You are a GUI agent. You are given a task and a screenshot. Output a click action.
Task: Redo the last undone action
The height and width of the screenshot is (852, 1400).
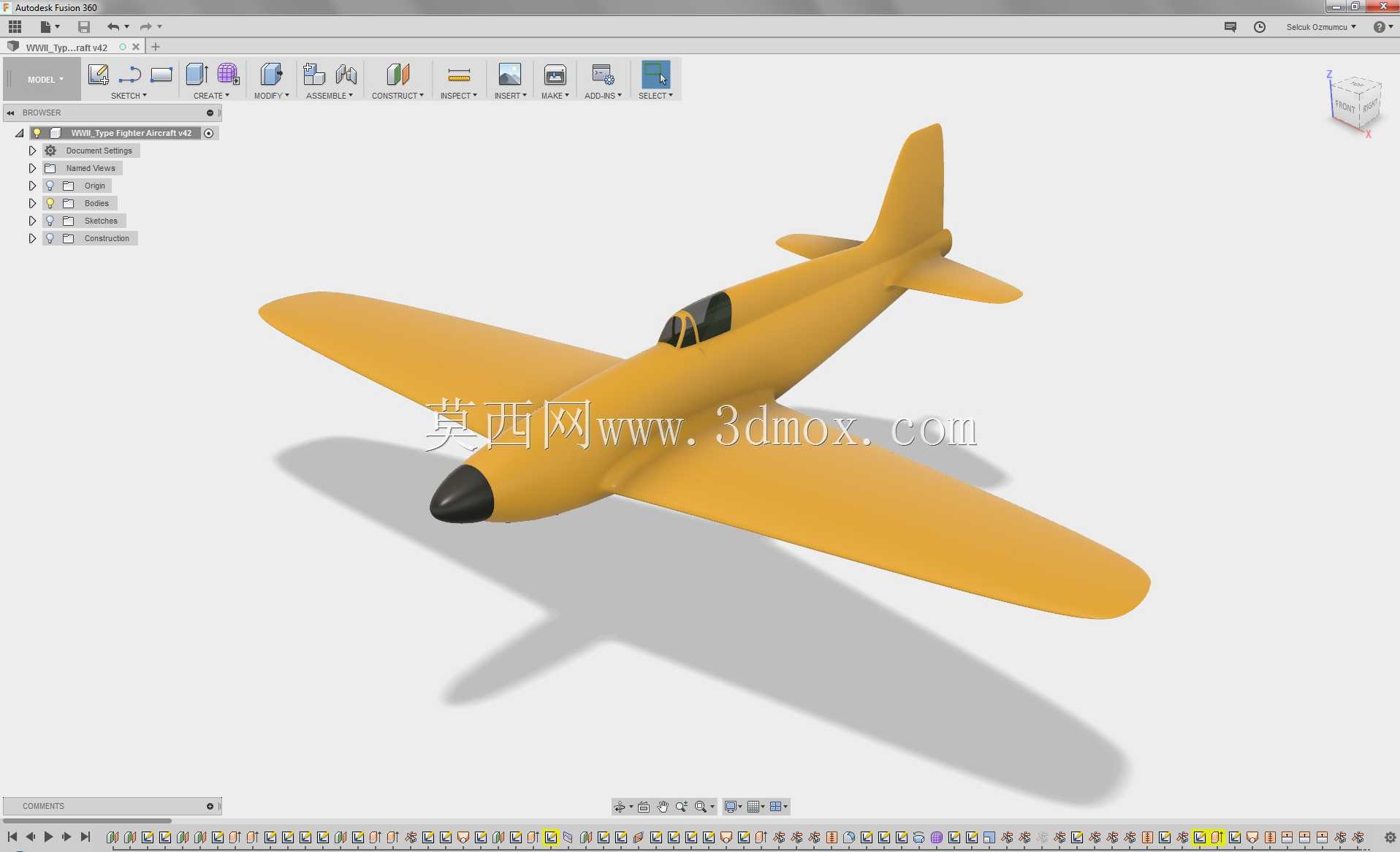(146, 27)
